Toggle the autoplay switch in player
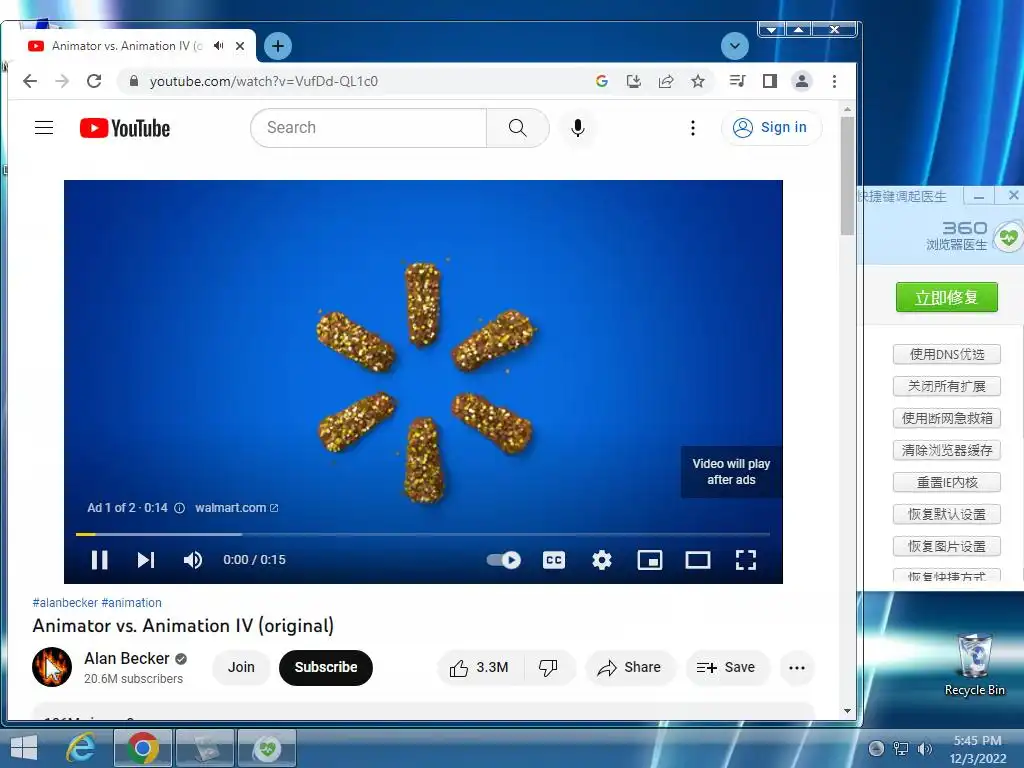This screenshot has height=768, width=1024. point(504,560)
